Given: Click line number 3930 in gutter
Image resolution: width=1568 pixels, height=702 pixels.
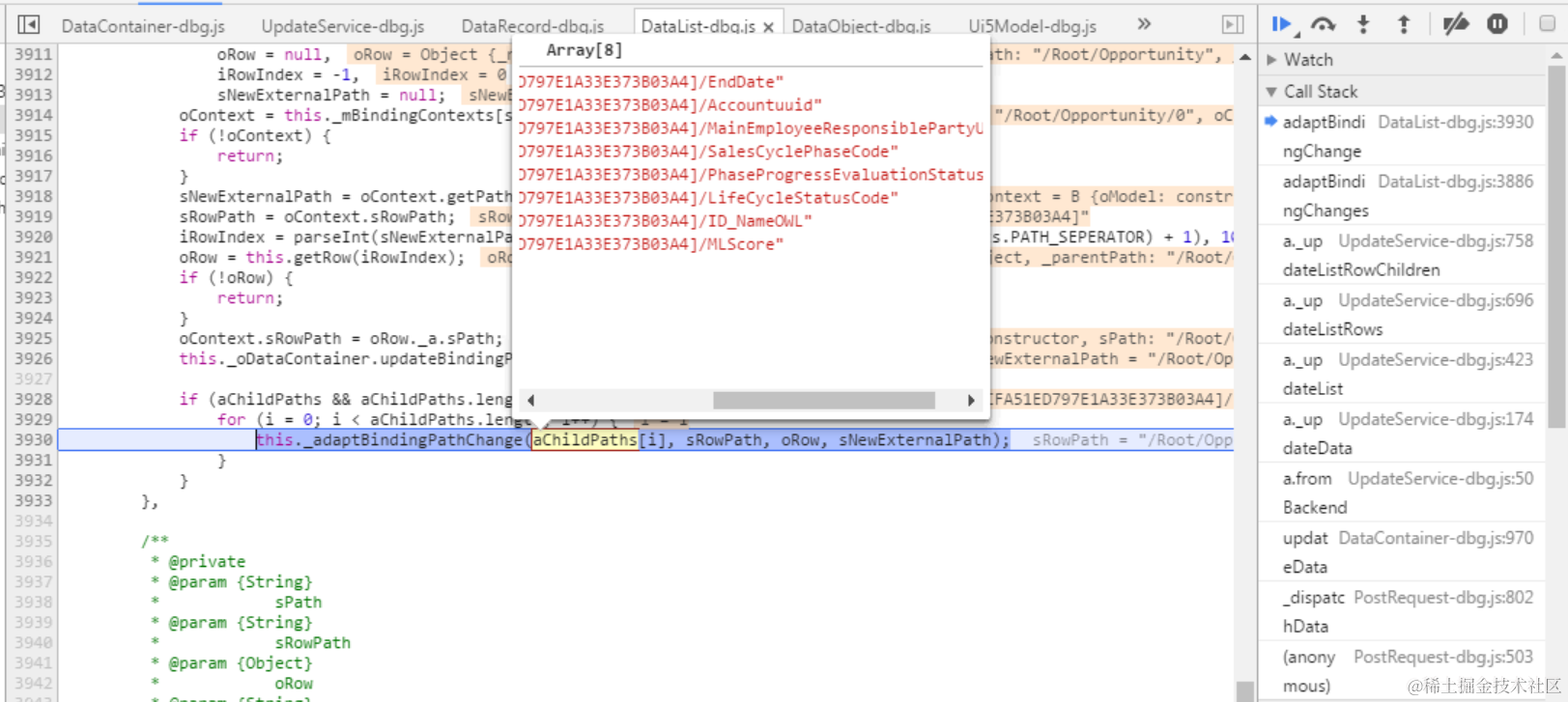Looking at the screenshot, I should click(34, 440).
